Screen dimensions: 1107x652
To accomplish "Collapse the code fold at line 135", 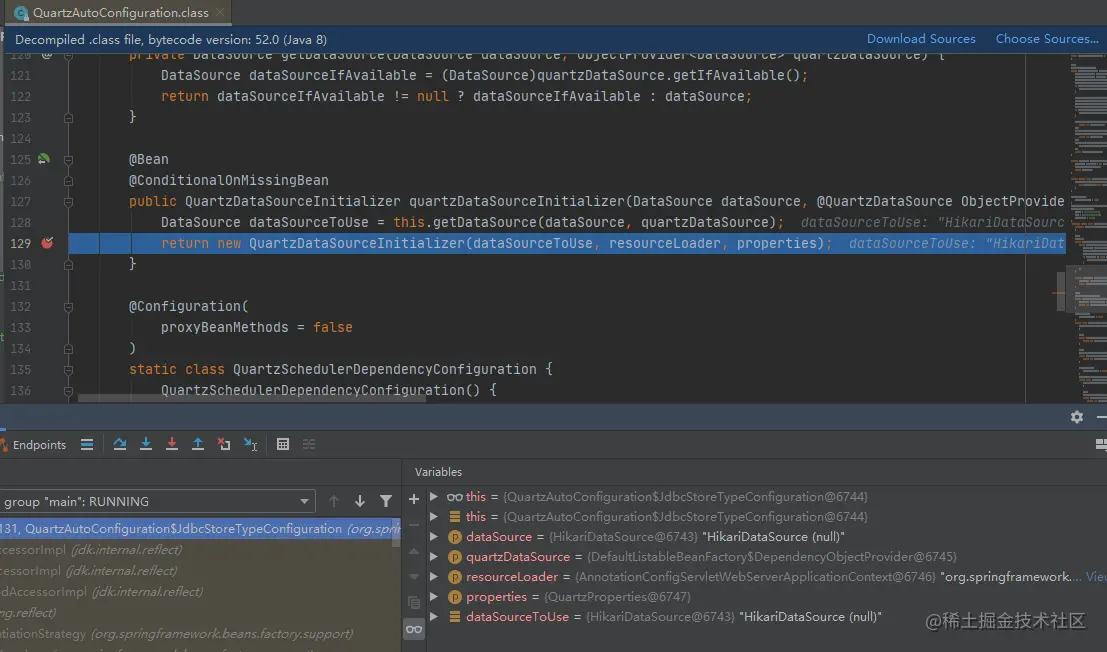I will tap(68, 370).
